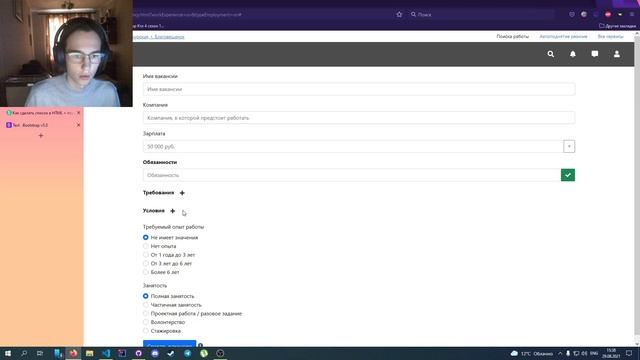Select 'От 3 лет до 6 лет' option

[x=146, y=263]
